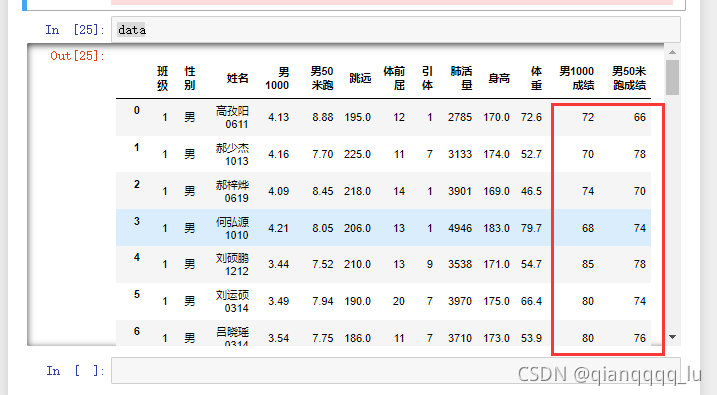
Task: Click the 4.13 value in row 0
Action: click(278, 117)
